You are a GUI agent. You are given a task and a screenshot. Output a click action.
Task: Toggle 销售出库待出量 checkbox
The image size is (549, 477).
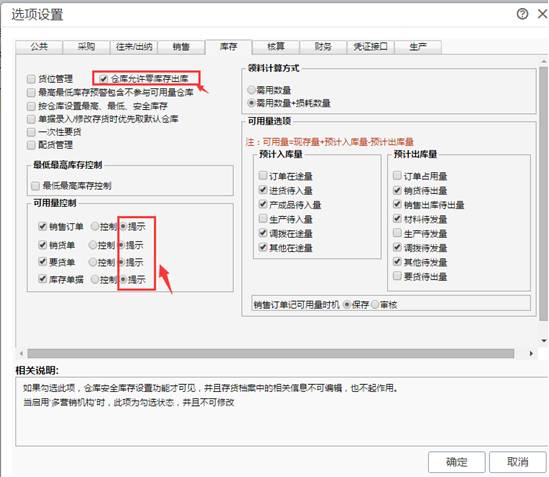tap(397, 204)
